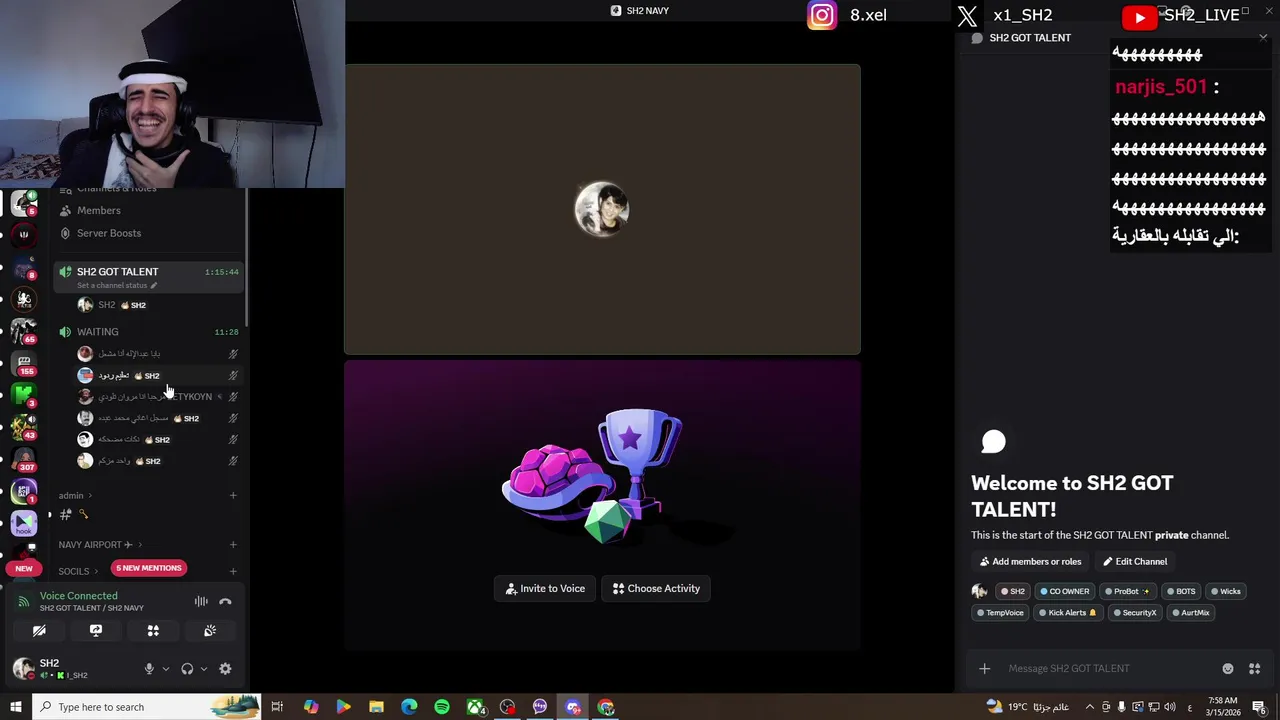This screenshot has width=1280, height=720.
Task: Open Microsoft Edge from taskbar
Action: [409, 707]
